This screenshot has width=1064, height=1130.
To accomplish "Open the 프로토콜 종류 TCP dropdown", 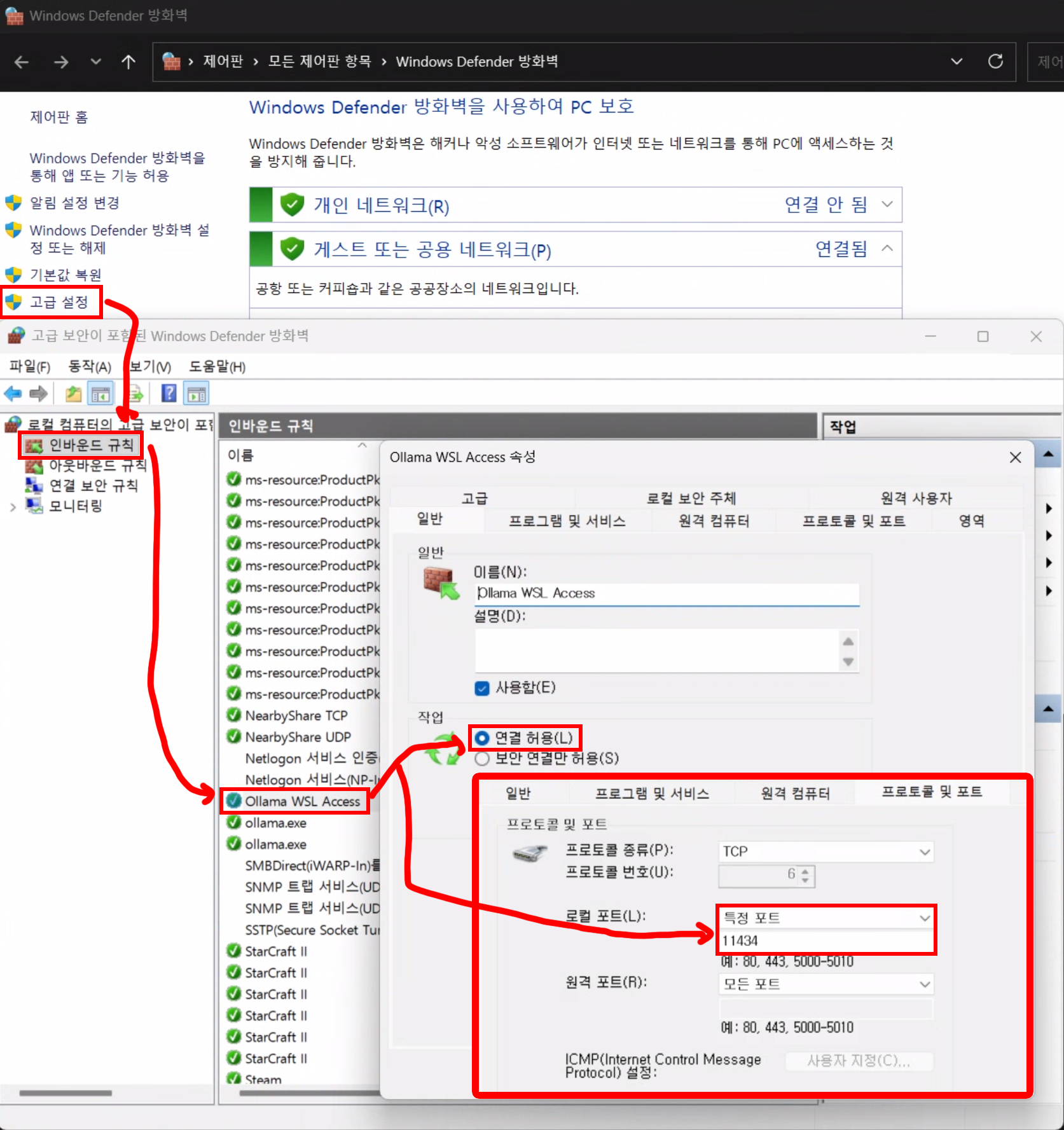I will 826,851.
